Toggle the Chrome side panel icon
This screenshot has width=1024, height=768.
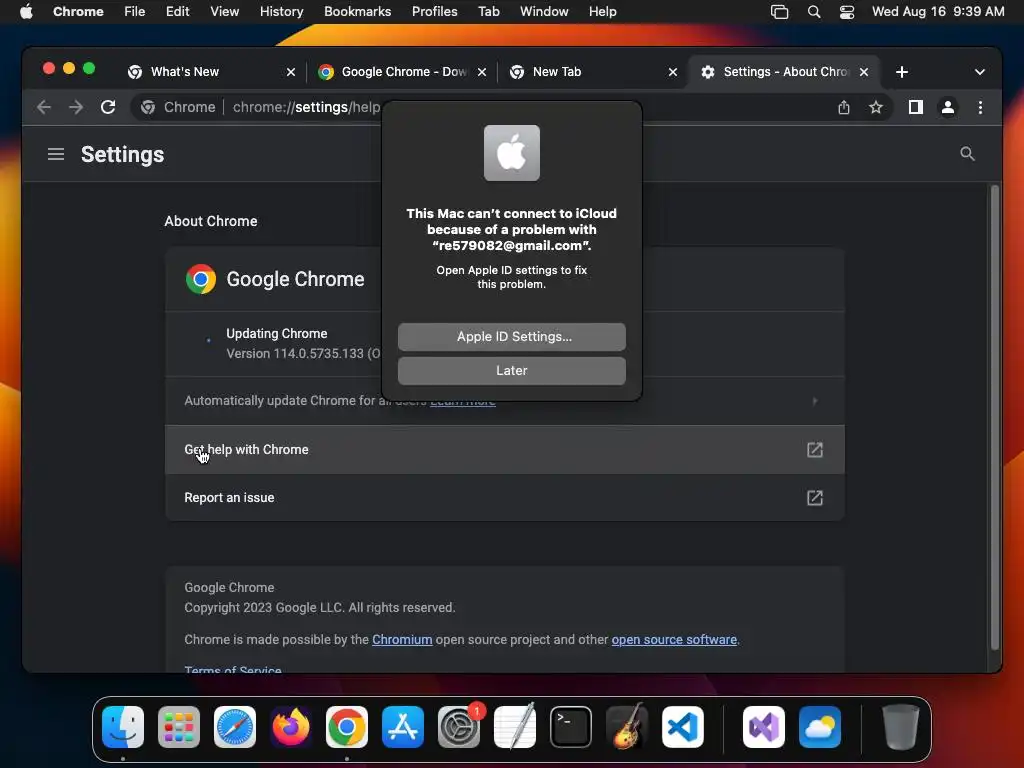916,107
